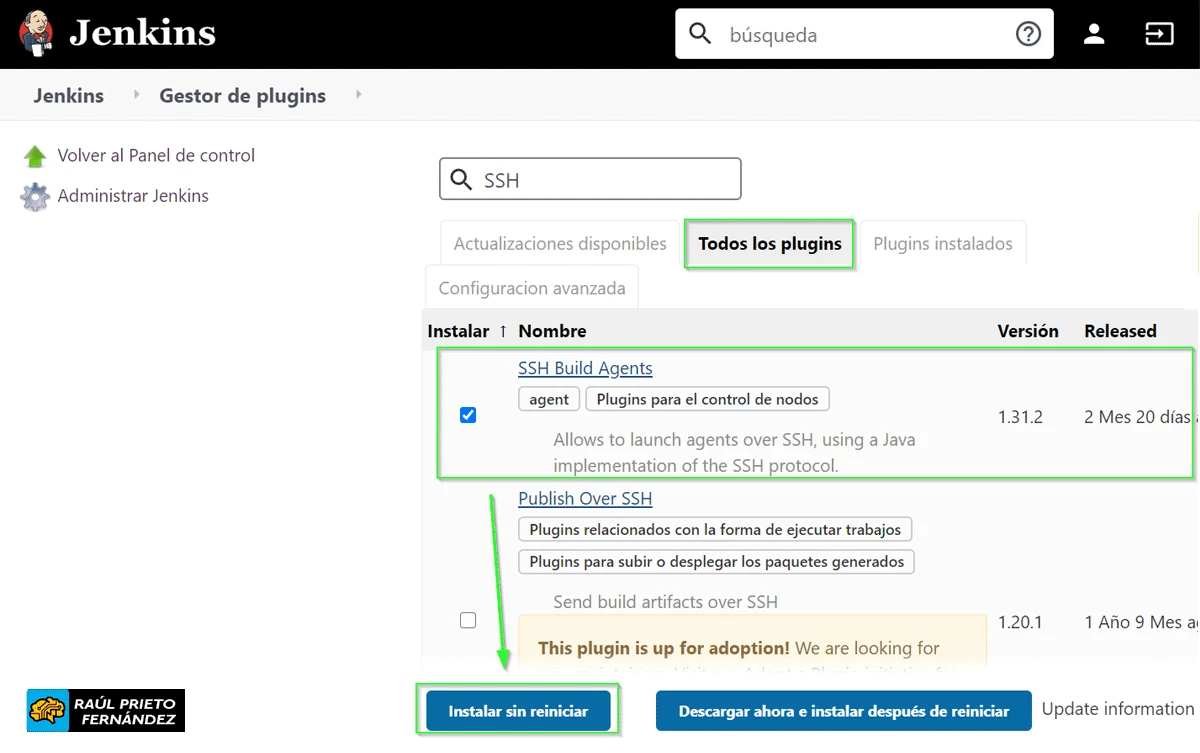1200x753 pixels.
Task: Open the Actualizaciones disponibles tab
Action: coord(560,244)
